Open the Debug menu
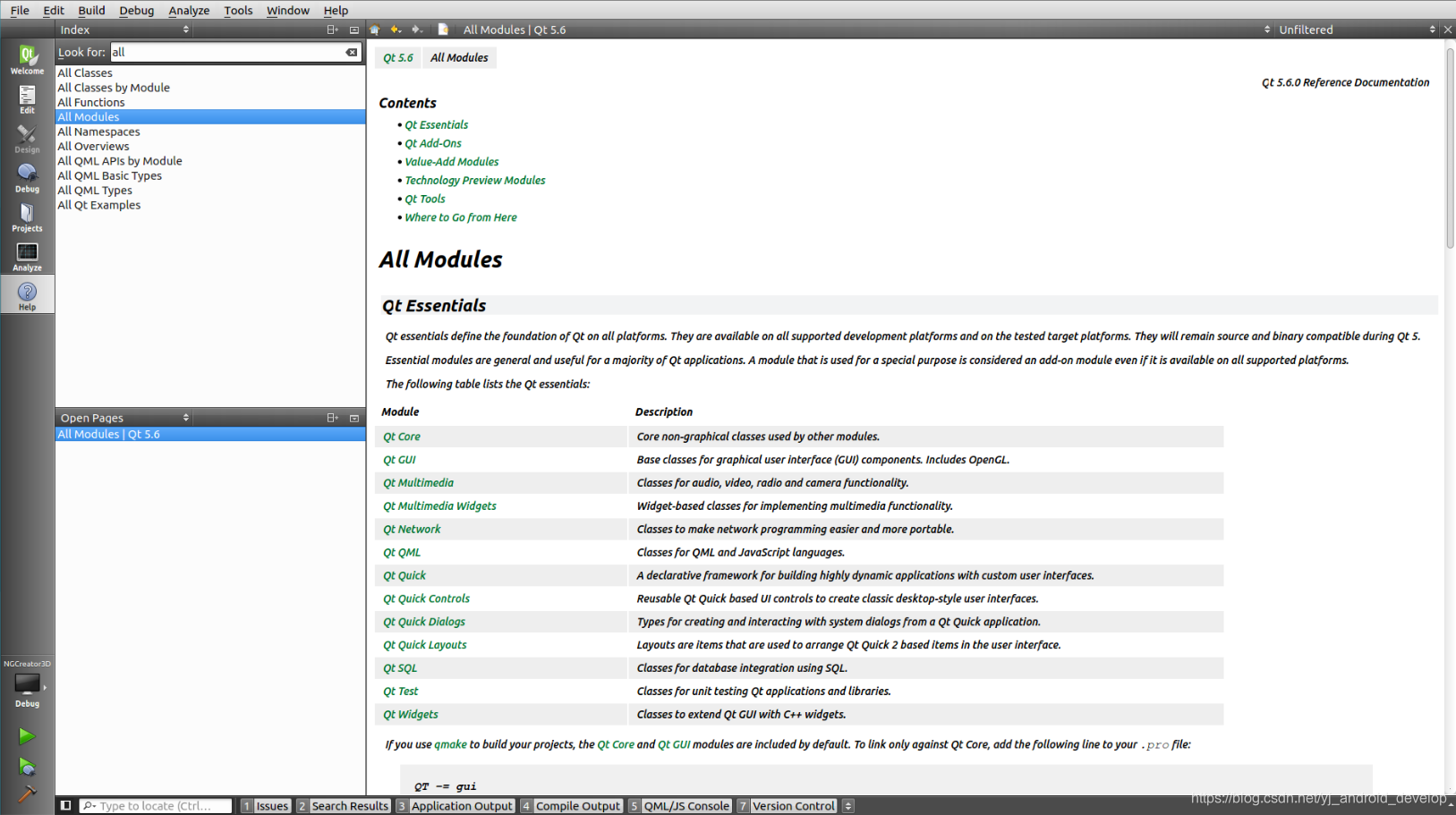Viewport: 1456px width, 815px height. (x=136, y=10)
